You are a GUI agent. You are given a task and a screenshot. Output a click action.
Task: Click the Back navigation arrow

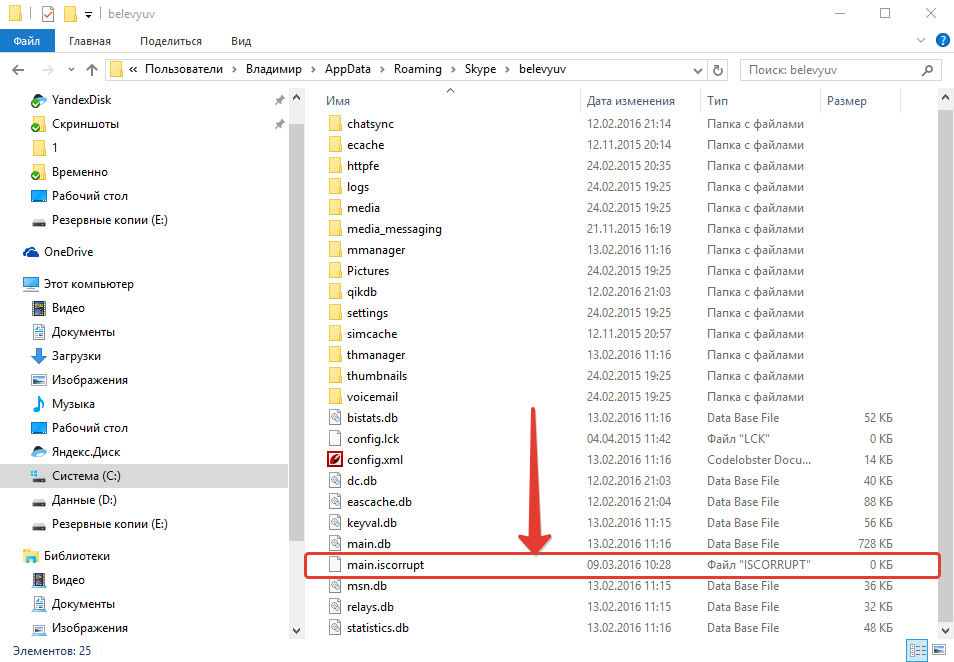point(18,70)
